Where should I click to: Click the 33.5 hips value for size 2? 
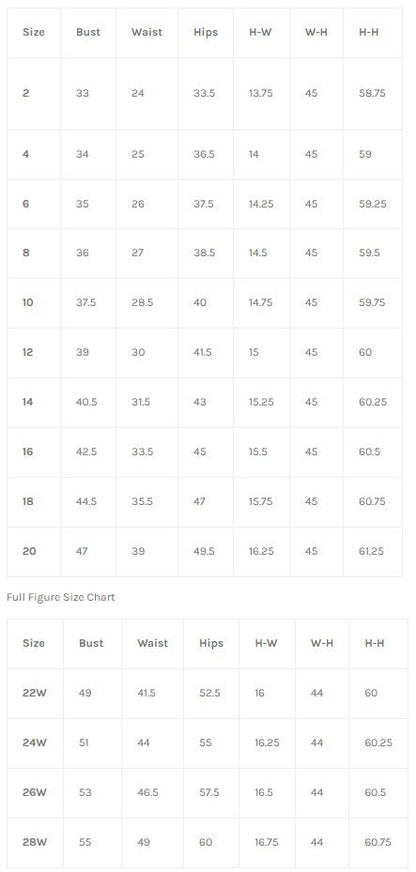pos(204,93)
